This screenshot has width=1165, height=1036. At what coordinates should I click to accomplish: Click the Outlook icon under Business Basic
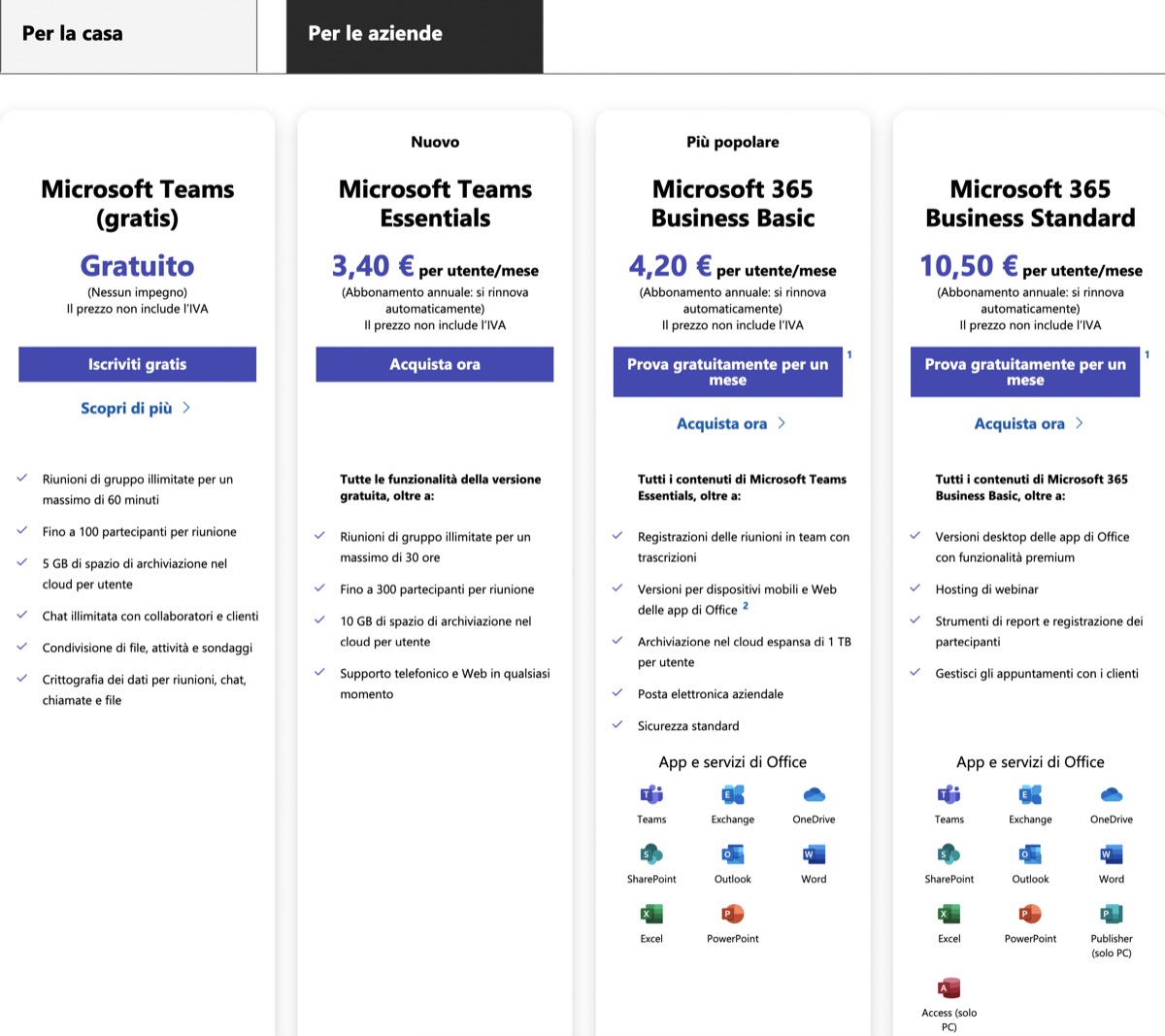(x=733, y=856)
